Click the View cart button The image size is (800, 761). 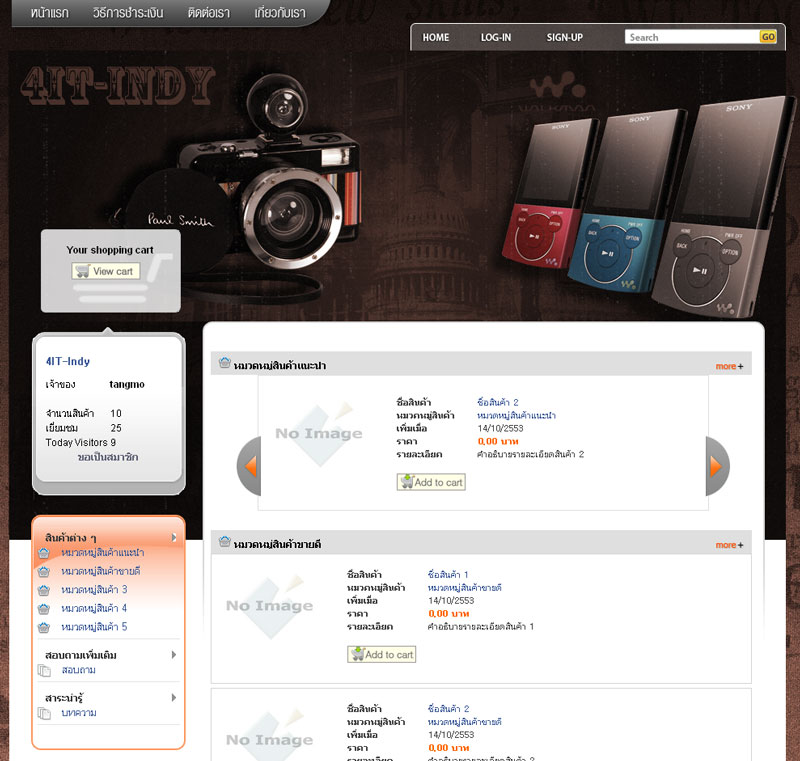coord(106,271)
